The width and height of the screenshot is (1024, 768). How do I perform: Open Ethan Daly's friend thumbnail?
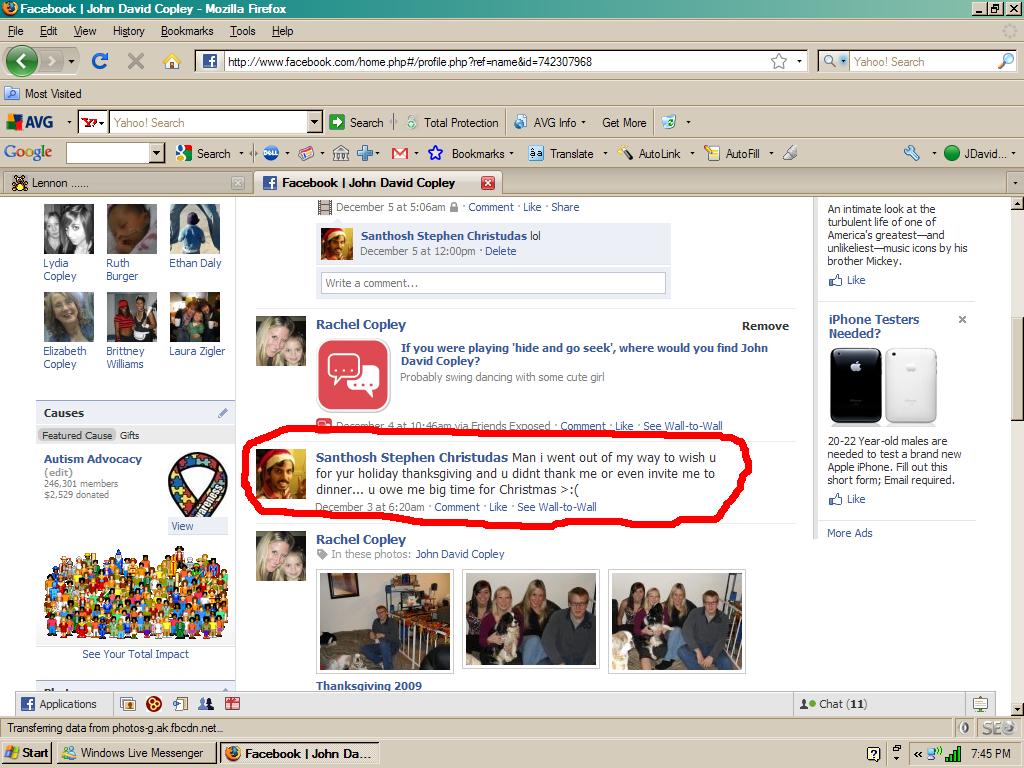pos(195,229)
